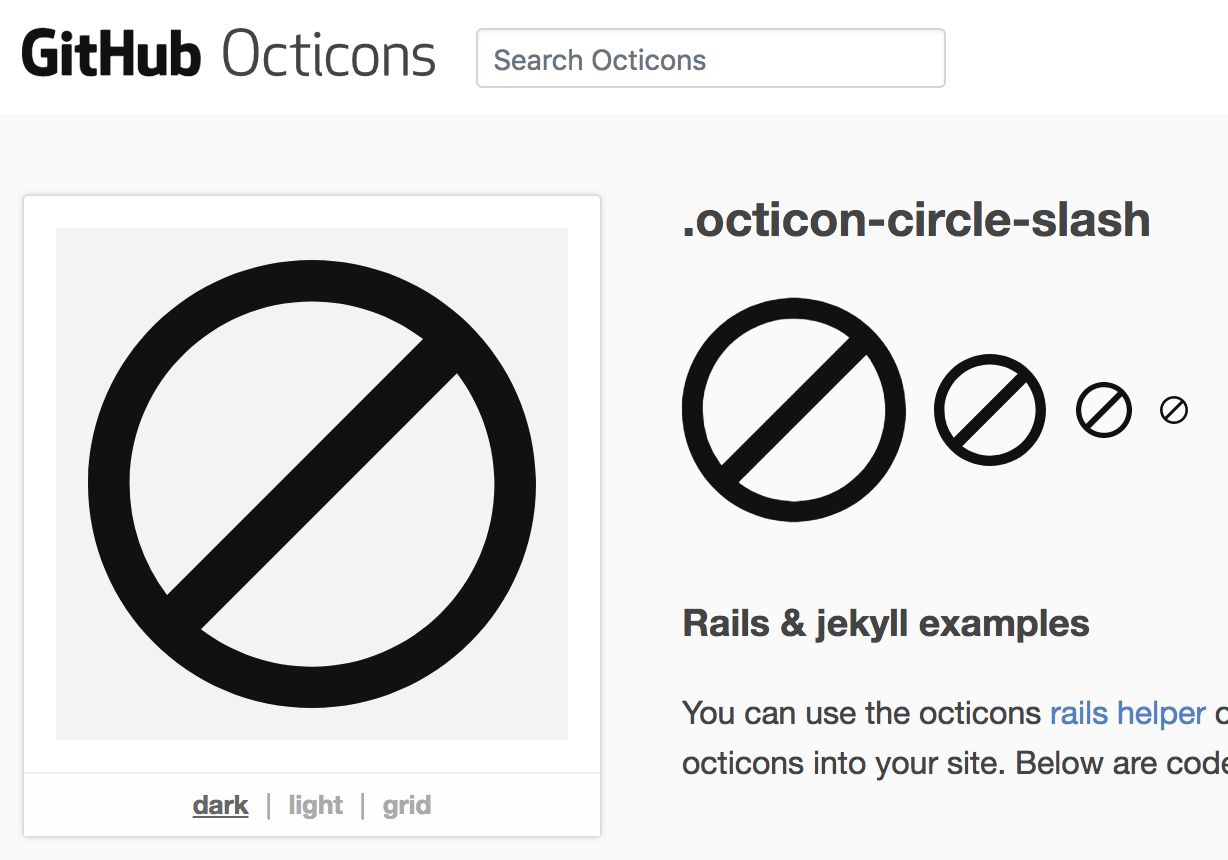Click the separator between light and grid
The width and height of the screenshot is (1228, 860).
pos(363,805)
